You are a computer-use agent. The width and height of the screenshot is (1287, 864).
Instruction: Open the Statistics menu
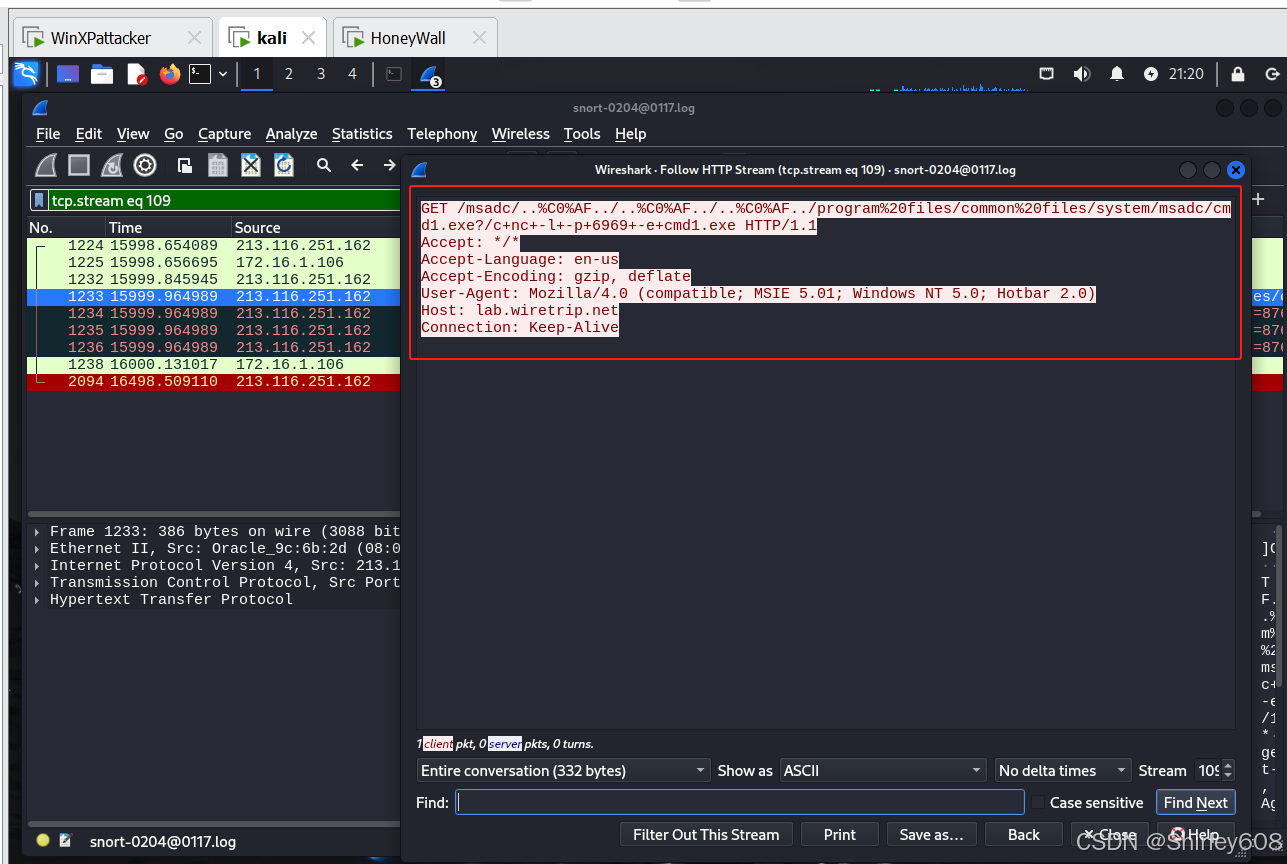362,134
